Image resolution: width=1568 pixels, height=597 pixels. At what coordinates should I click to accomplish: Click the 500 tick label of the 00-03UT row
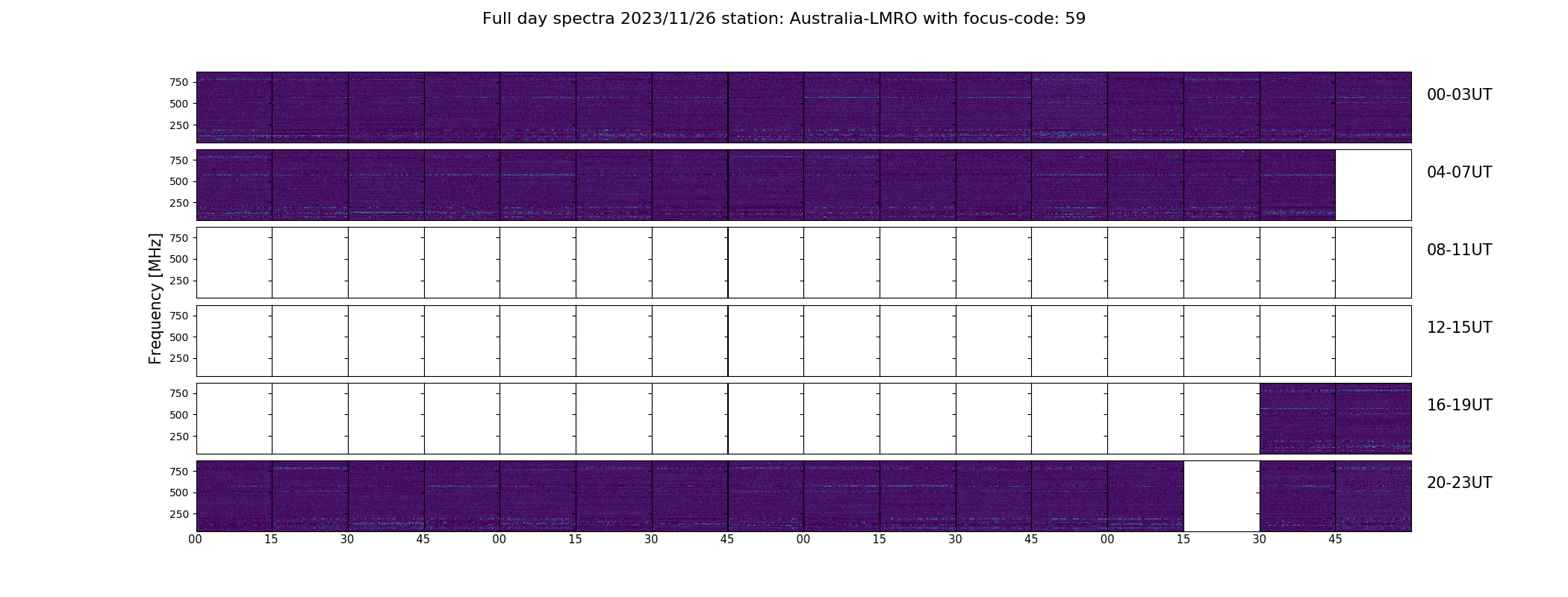pyautogui.click(x=179, y=104)
